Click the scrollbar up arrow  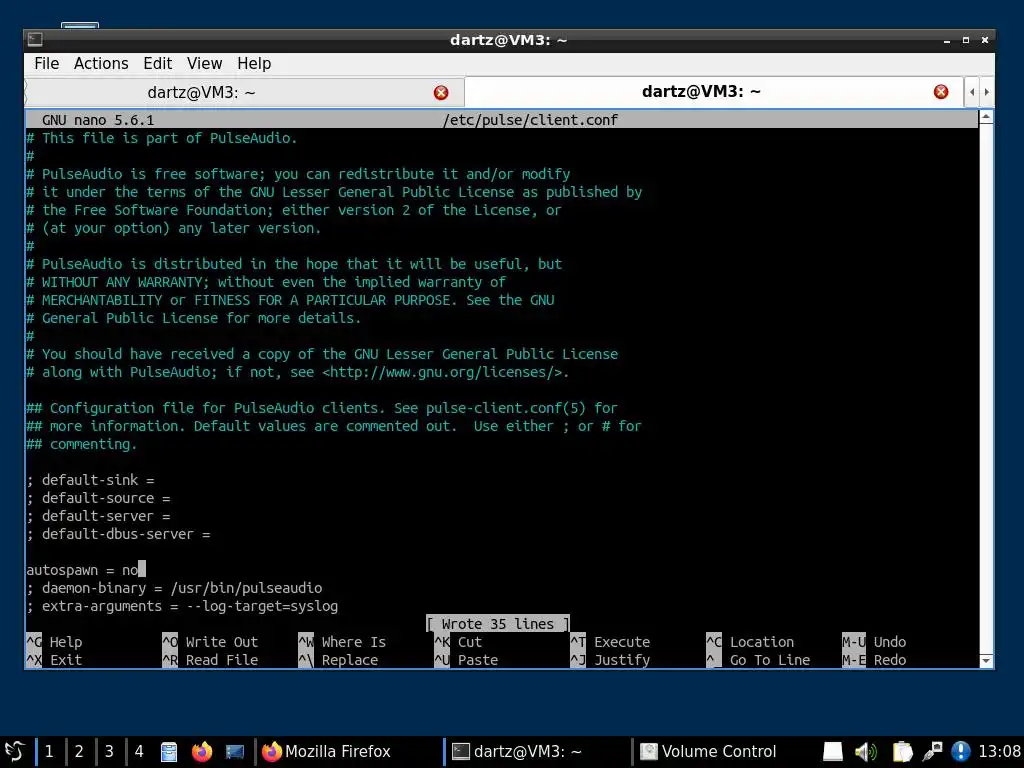pos(986,118)
